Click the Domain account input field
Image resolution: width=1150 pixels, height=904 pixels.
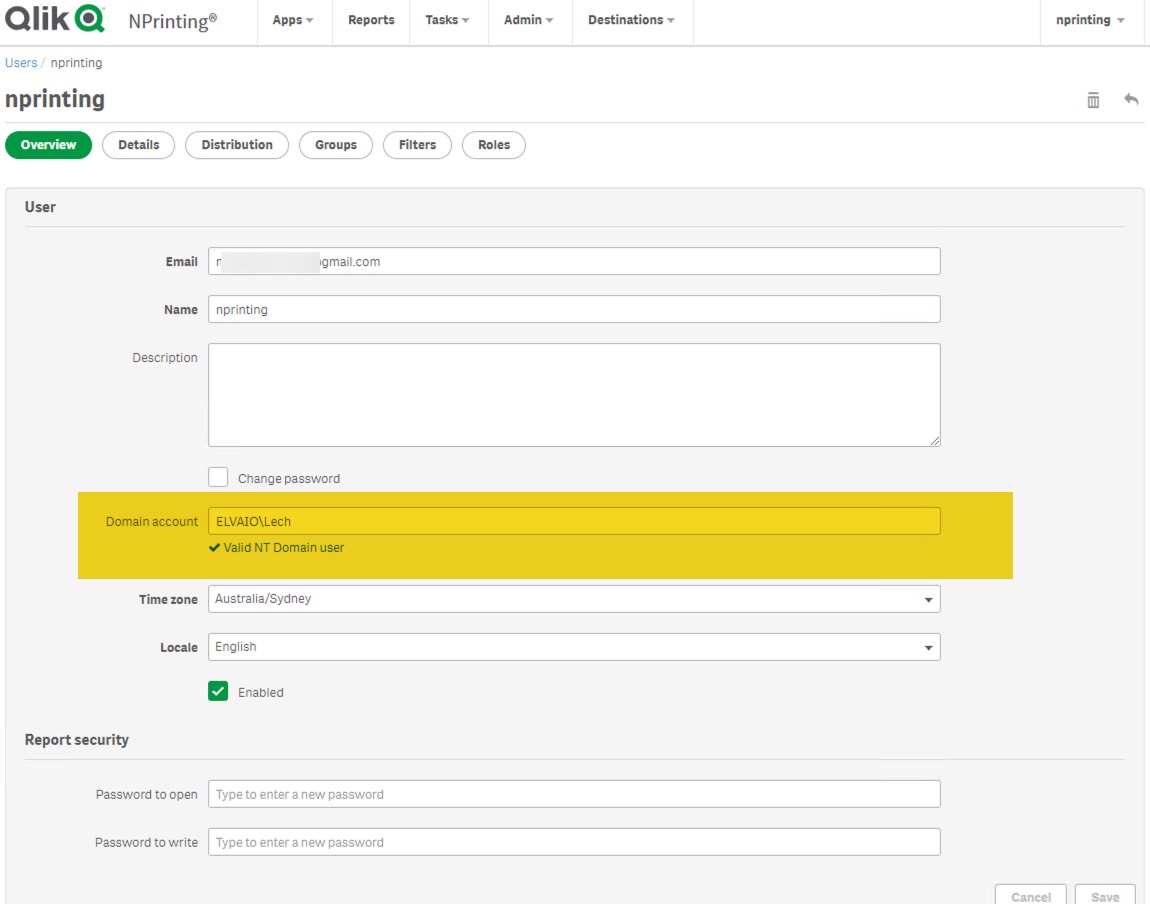tap(573, 521)
